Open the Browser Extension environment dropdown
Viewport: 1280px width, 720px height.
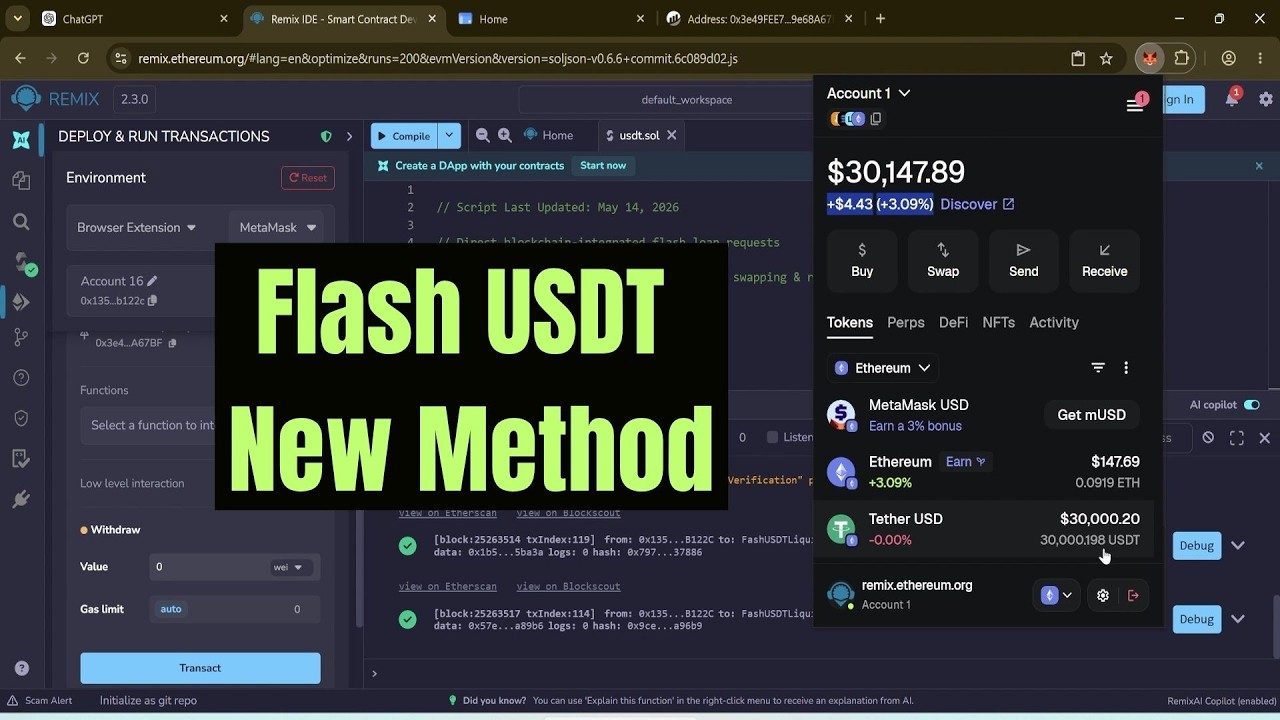pyautogui.click(x=136, y=227)
